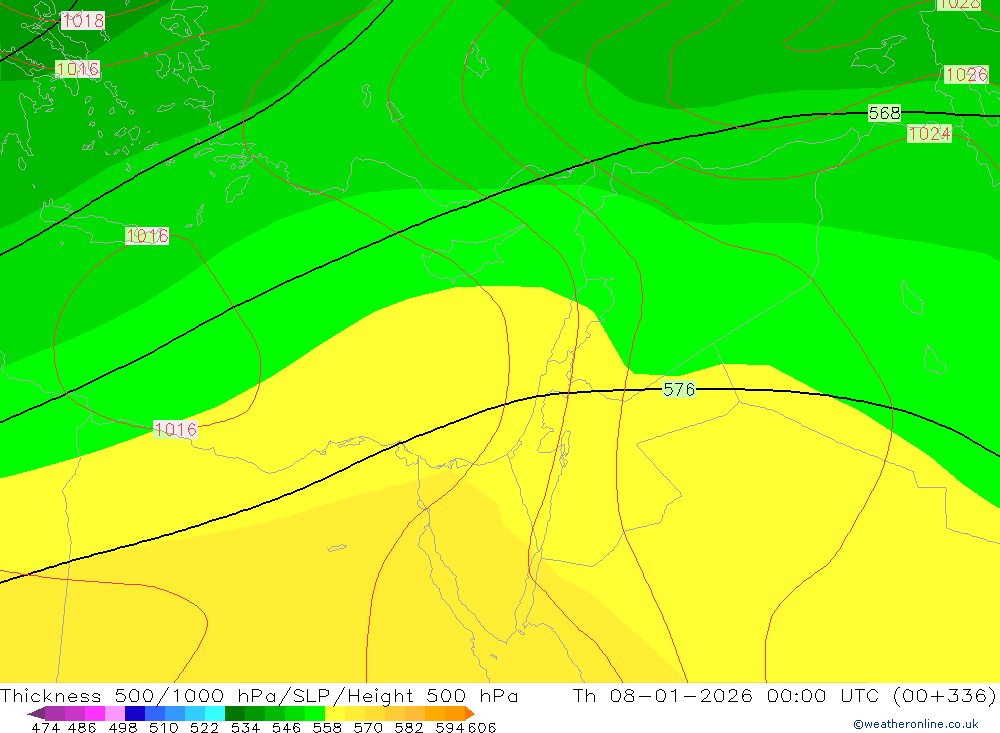Image resolution: width=1000 pixels, height=733 pixels.
Task: Click the 558 legend value
Action: (327, 727)
